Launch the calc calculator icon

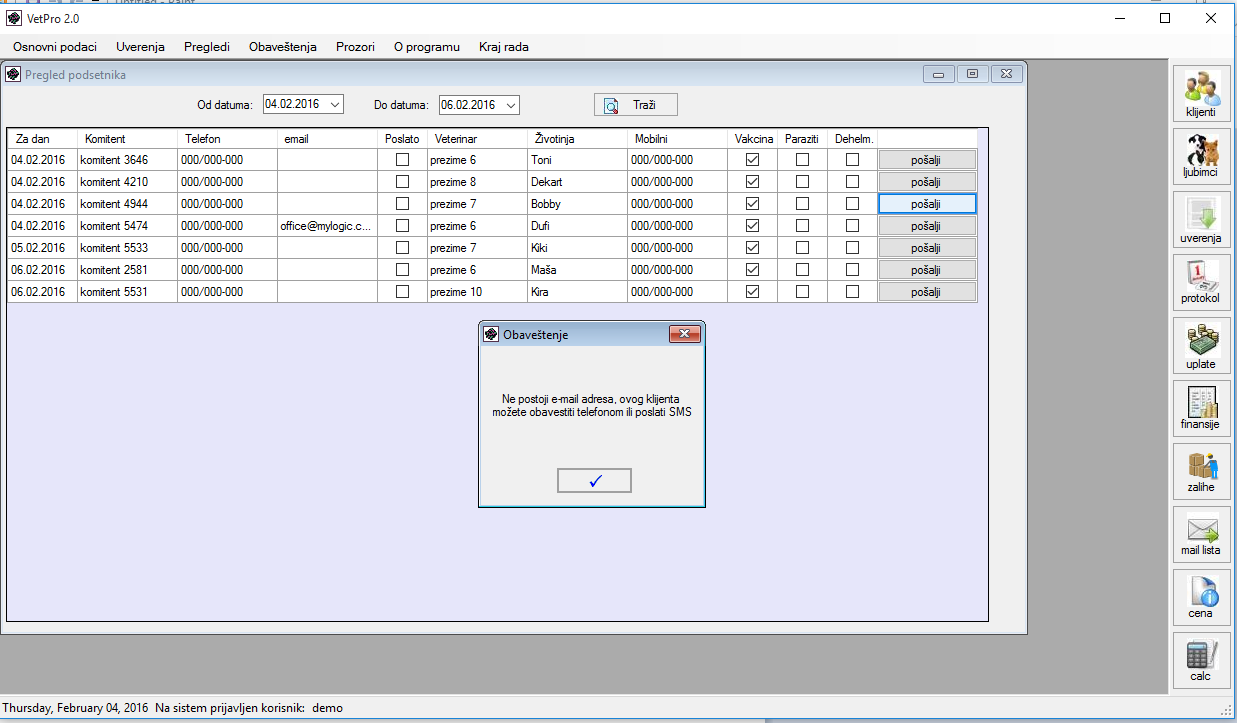(x=1200, y=660)
